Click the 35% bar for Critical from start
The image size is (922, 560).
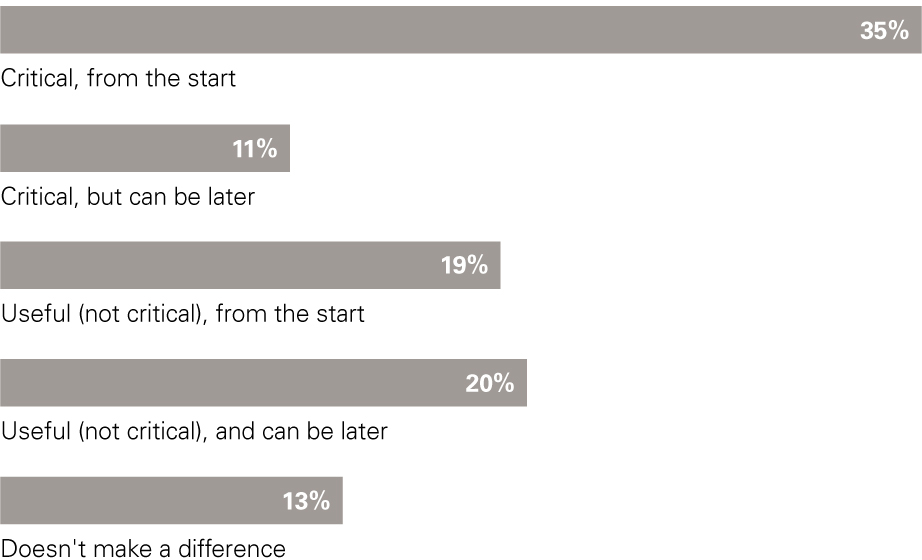point(460,30)
